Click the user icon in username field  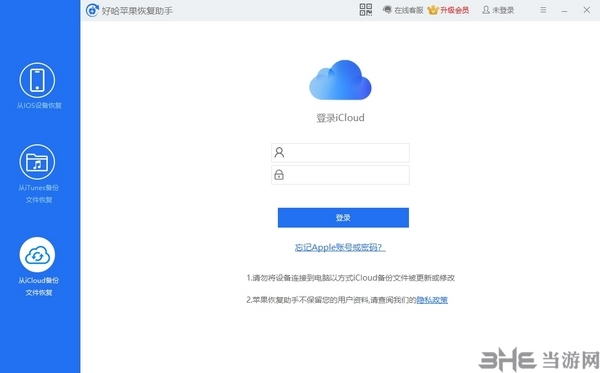point(279,153)
